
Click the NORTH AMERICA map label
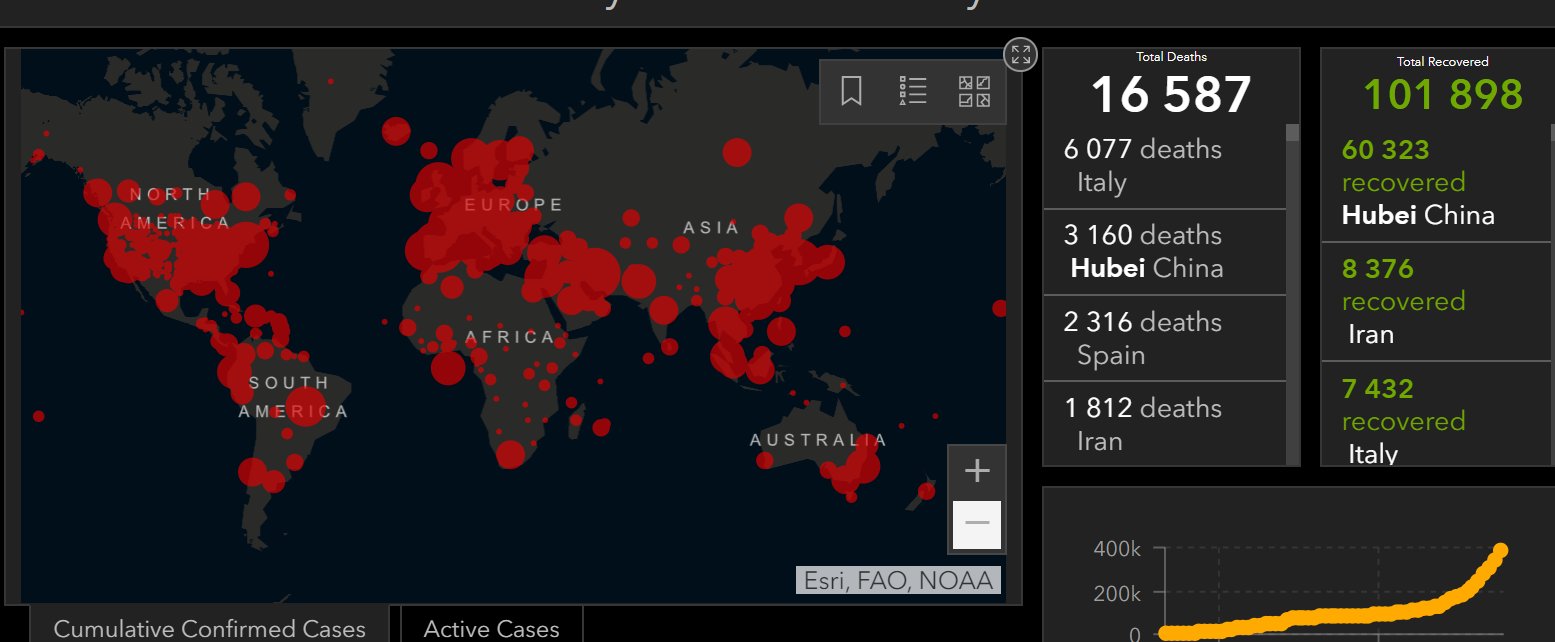(176, 208)
